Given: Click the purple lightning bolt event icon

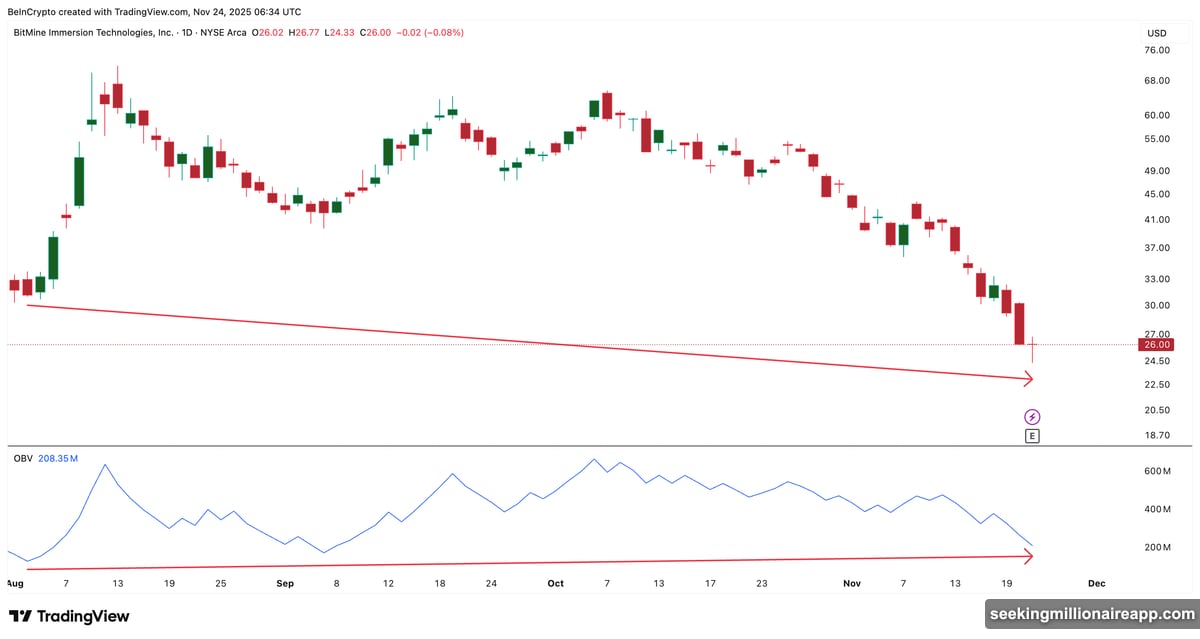Looking at the screenshot, I should pyautogui.click(x=1032, y=416).
